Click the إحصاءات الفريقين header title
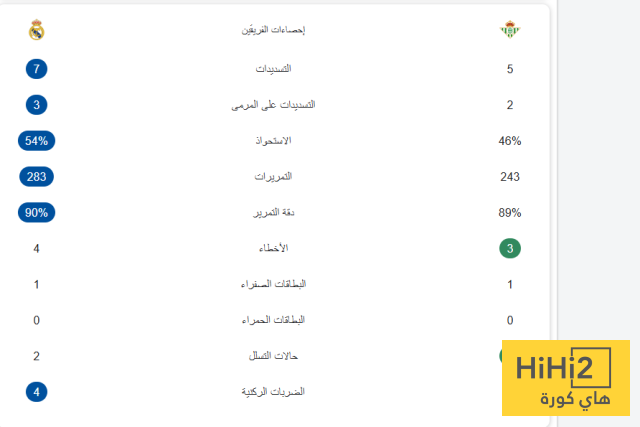 click(x=273, y=30)
